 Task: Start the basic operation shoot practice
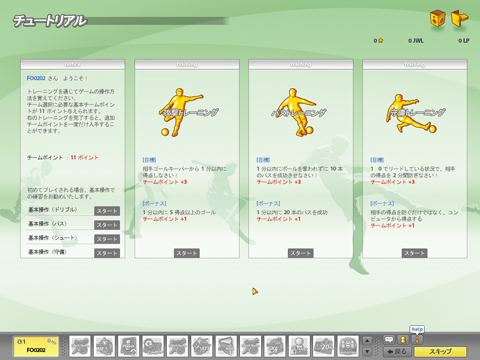click(x=107, y=239)
